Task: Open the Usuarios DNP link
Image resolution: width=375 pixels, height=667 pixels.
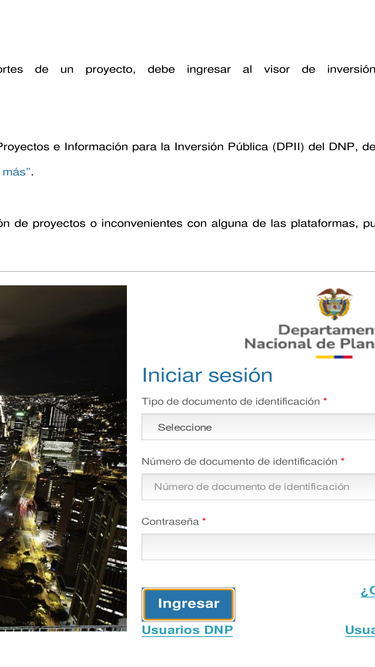Action: tap(187, 630)
